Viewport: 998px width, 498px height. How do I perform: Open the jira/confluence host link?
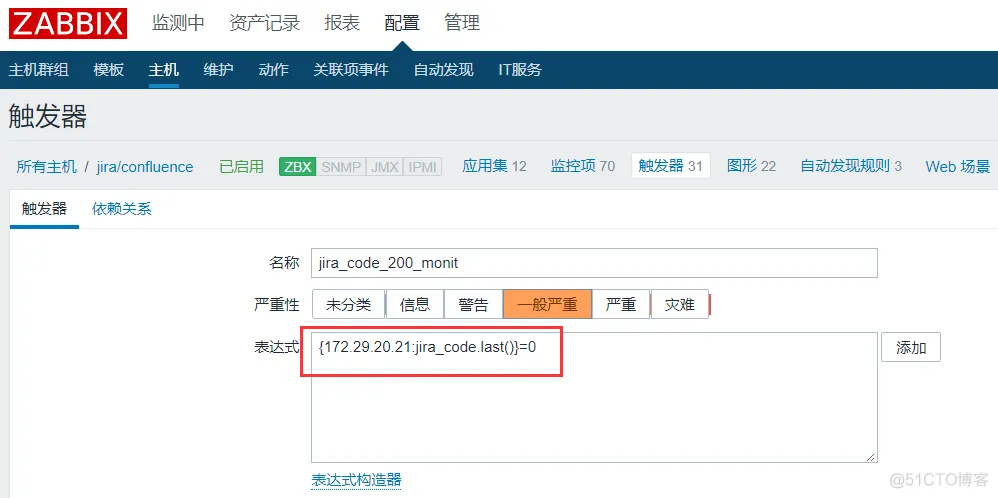[145, 167]
